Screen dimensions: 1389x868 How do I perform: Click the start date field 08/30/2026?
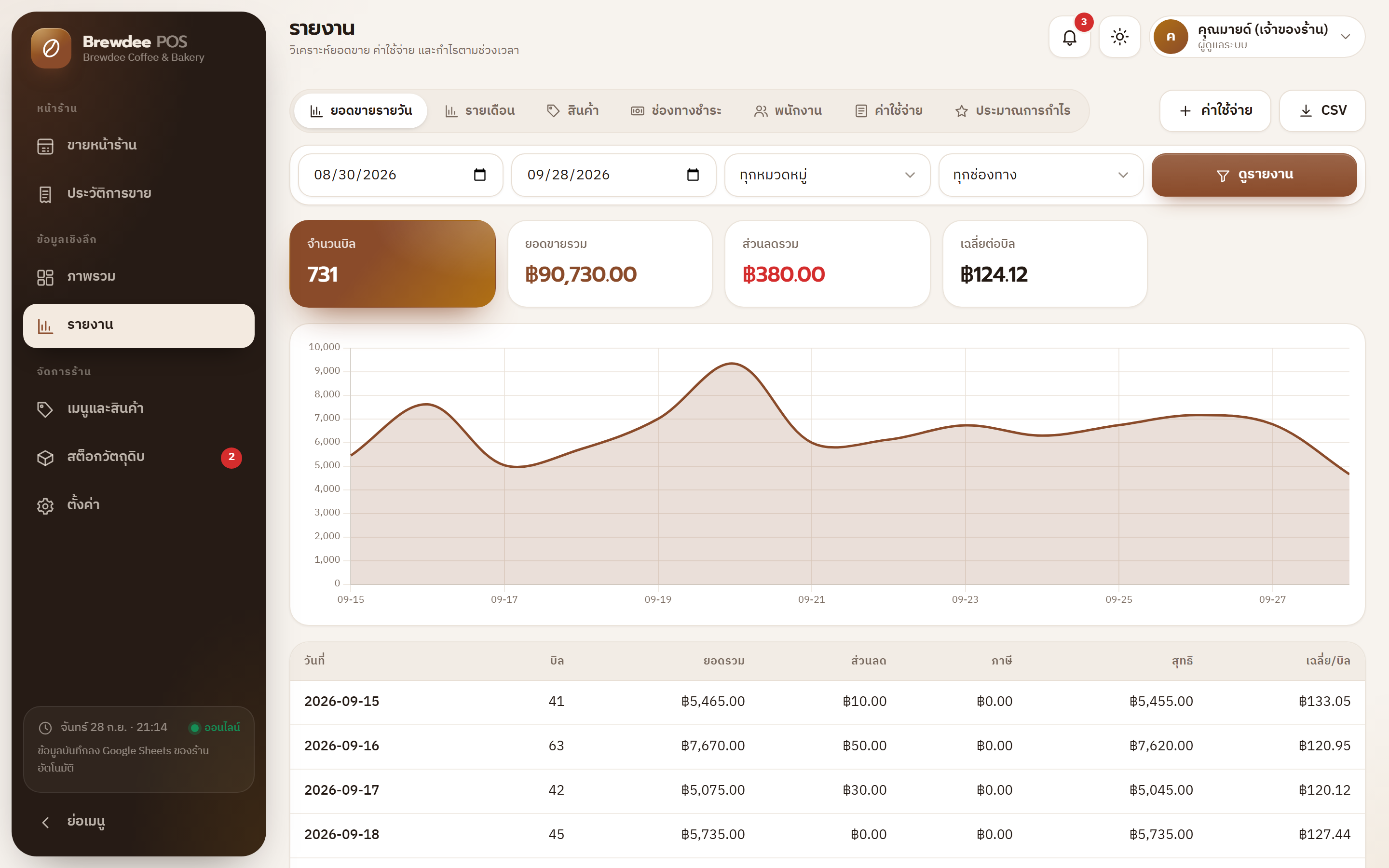(x=401, y=175)
